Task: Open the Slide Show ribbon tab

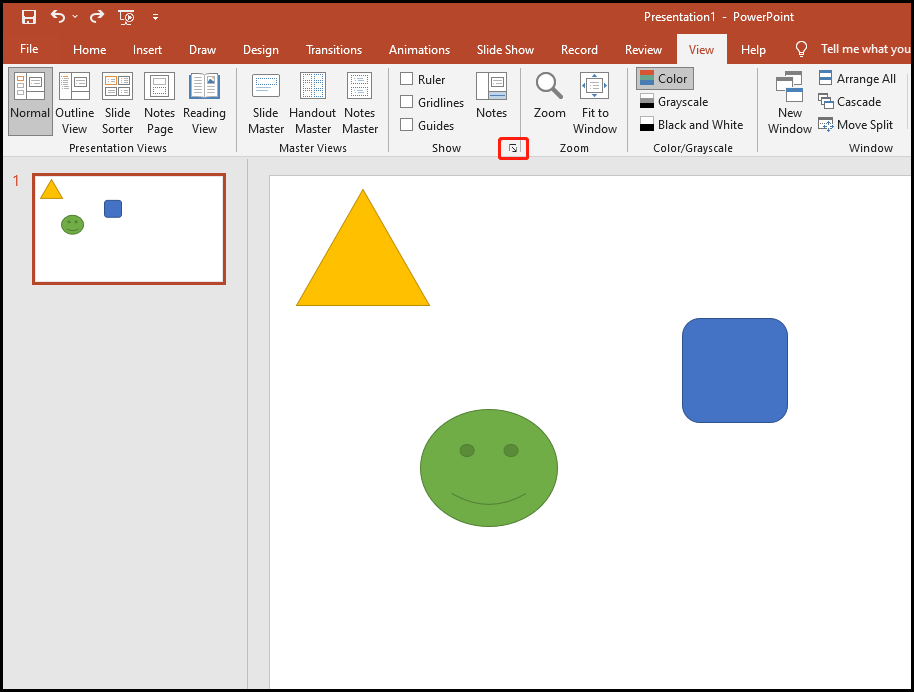Action: tap(505, 49)
